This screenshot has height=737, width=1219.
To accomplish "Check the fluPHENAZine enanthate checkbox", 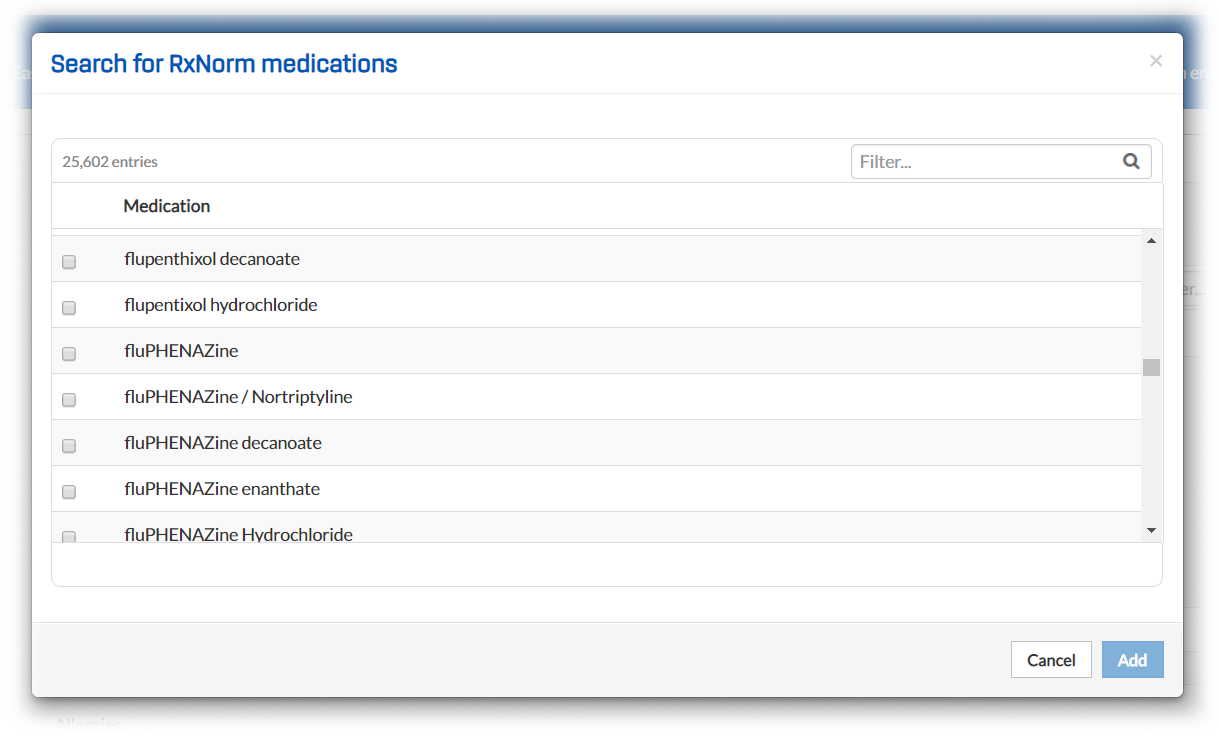I will (69, 492).
